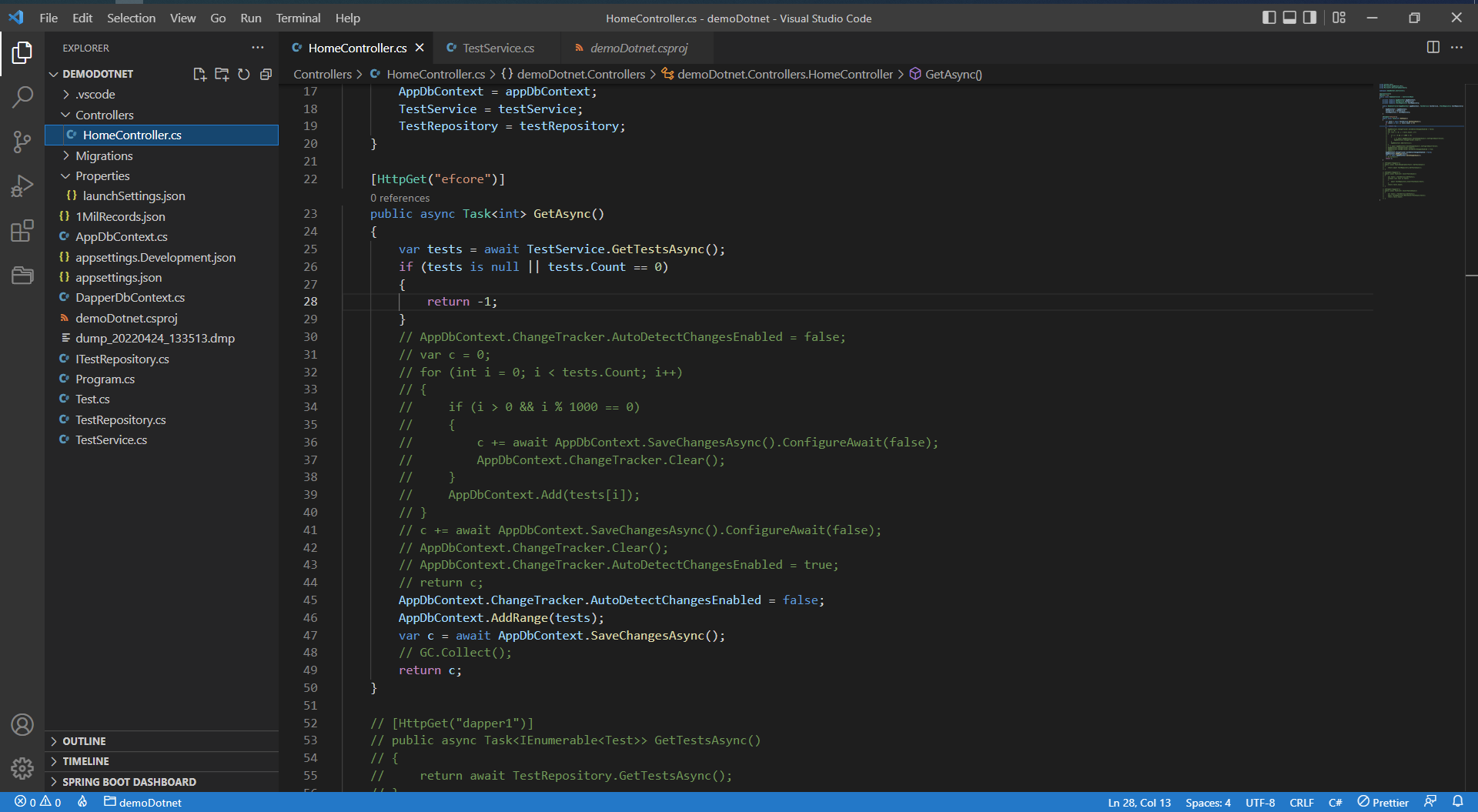This screenshot has width=1478, height=812.
Task: Click line number 46 in gutter
Action: 310,617
